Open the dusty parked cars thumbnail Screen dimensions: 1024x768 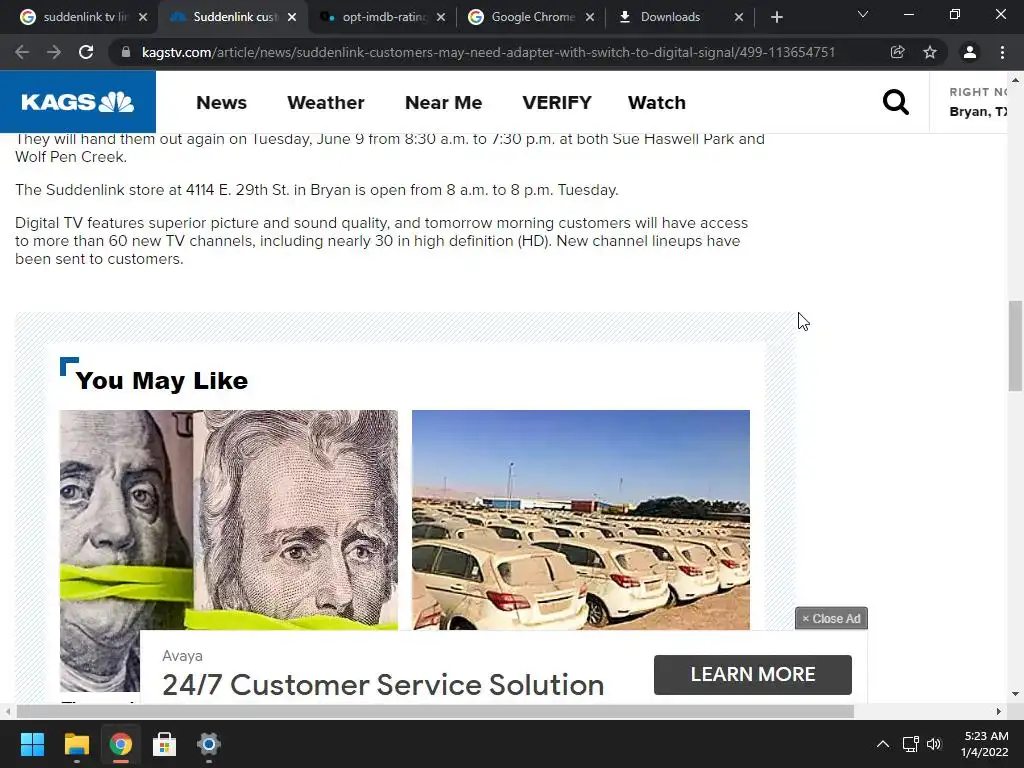coord(581,520)
